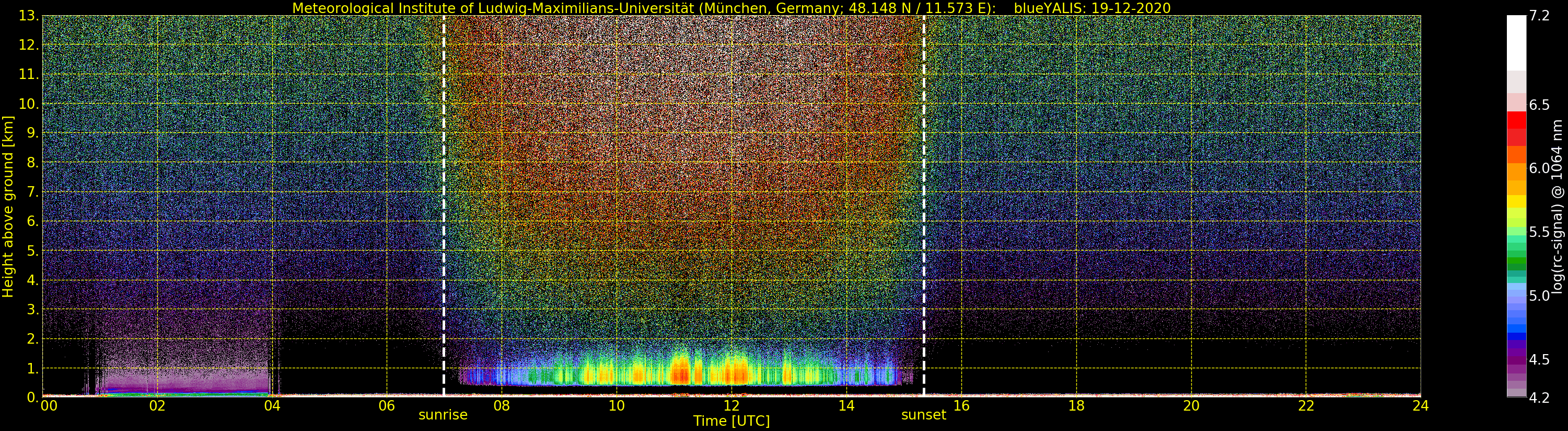Click the 'sunrise' label below the axis

click(443, 415)
